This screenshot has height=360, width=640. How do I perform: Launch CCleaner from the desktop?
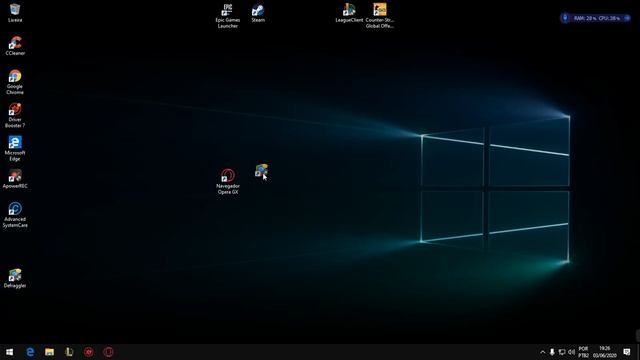pos(15,45)
